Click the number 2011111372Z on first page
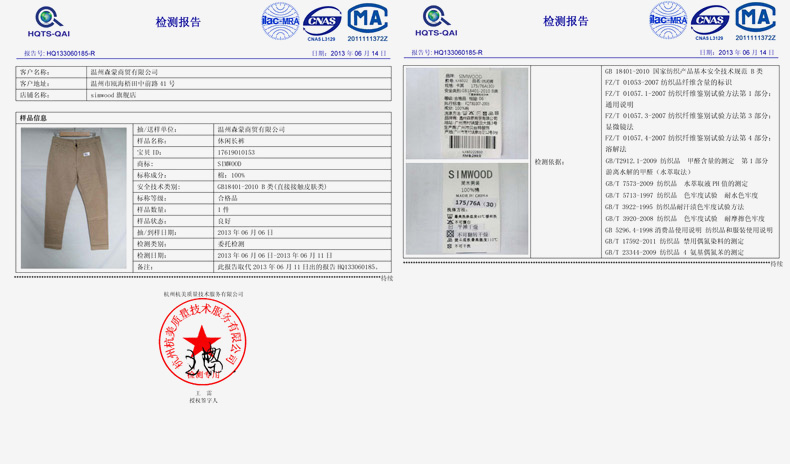The width and height of the screenshot is (790, 464). point(367,39)
